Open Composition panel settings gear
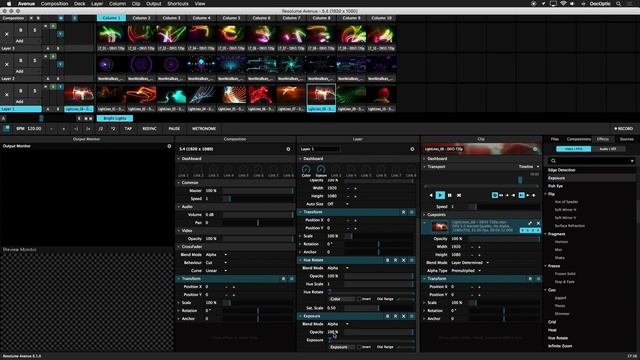The height and width of the screenshot is (360, 640). coord(288,149)
